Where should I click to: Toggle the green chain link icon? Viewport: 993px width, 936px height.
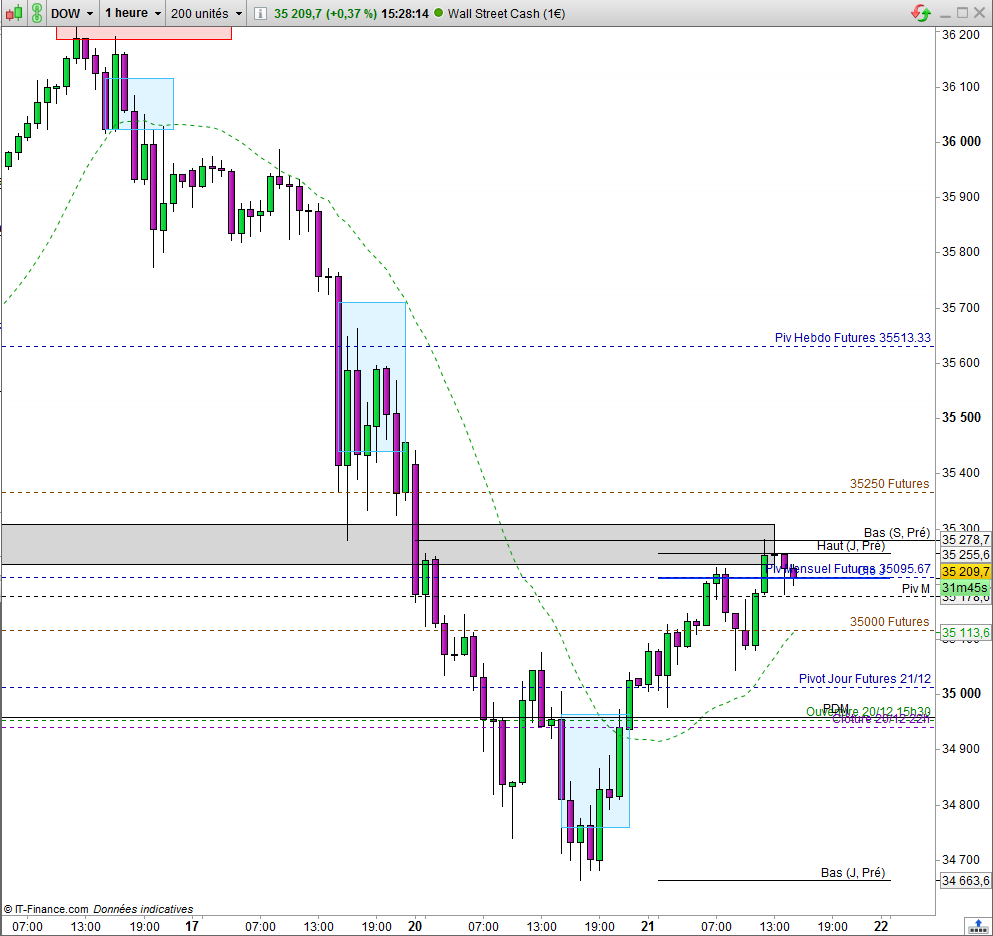pyautogui.click(x=37, y=13)
